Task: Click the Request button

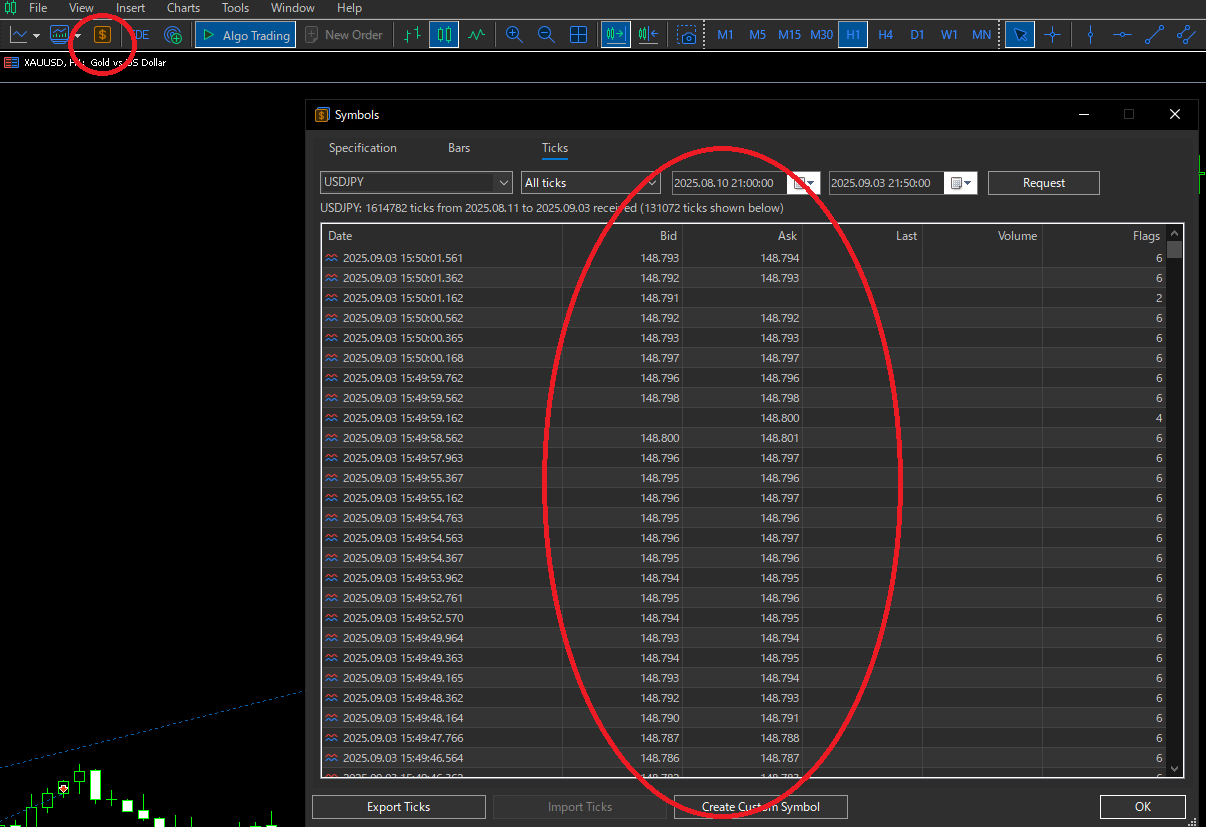Action: coord(1043,183)
